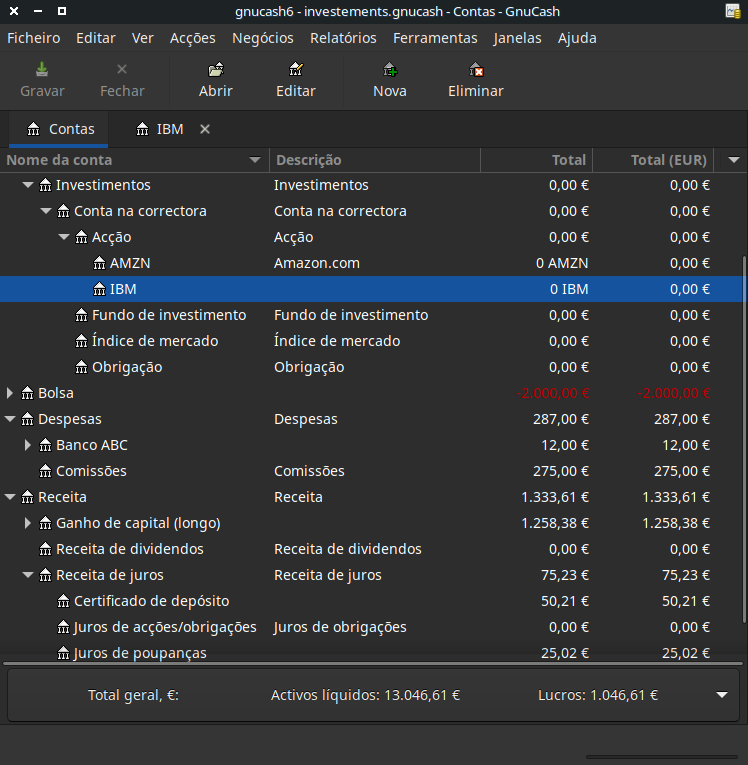Click the top-right window corner icon
This screenshot has height=765, width=748.
[x=733, y=11]
